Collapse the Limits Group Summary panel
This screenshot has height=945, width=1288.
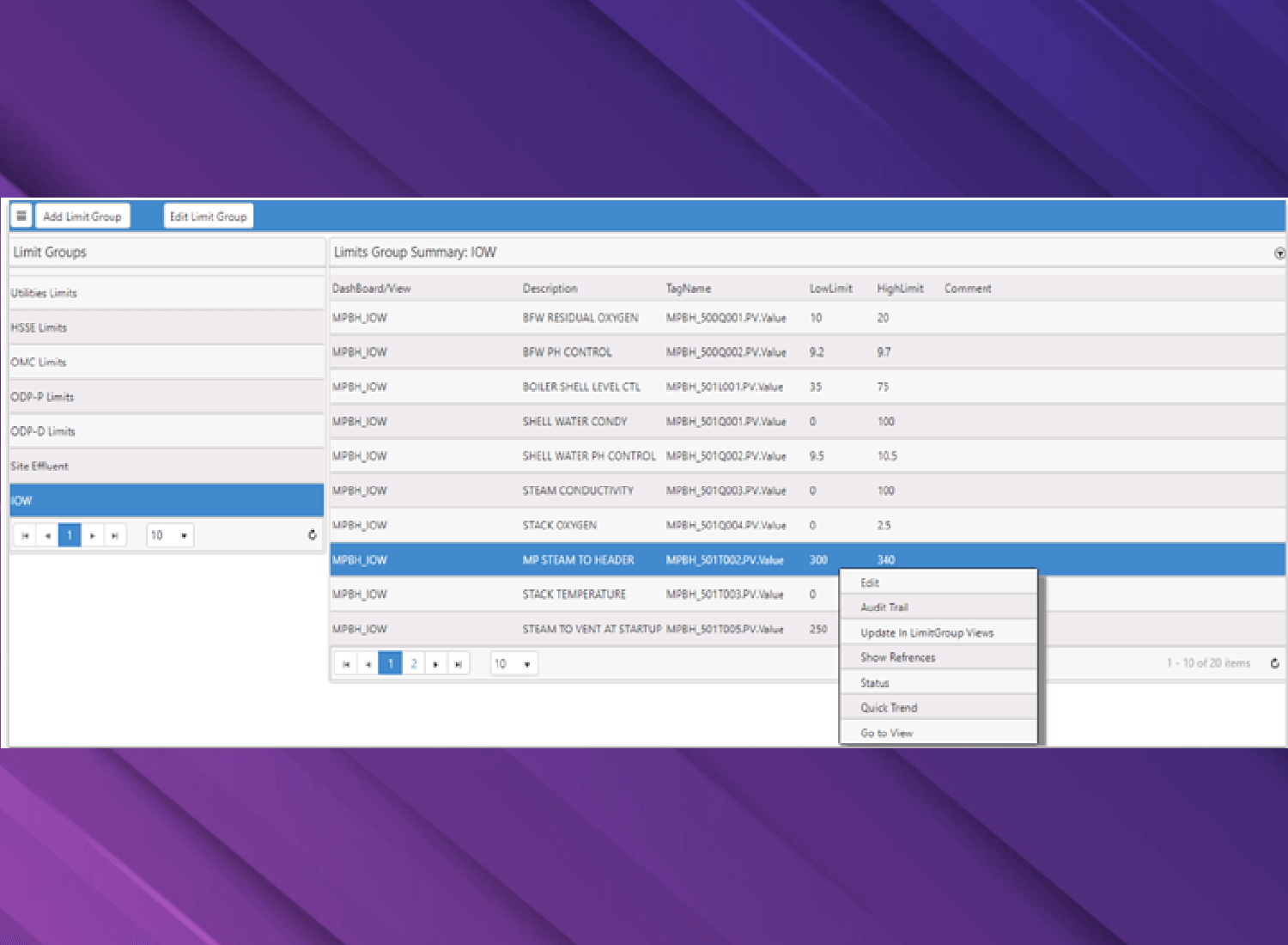1279,253
